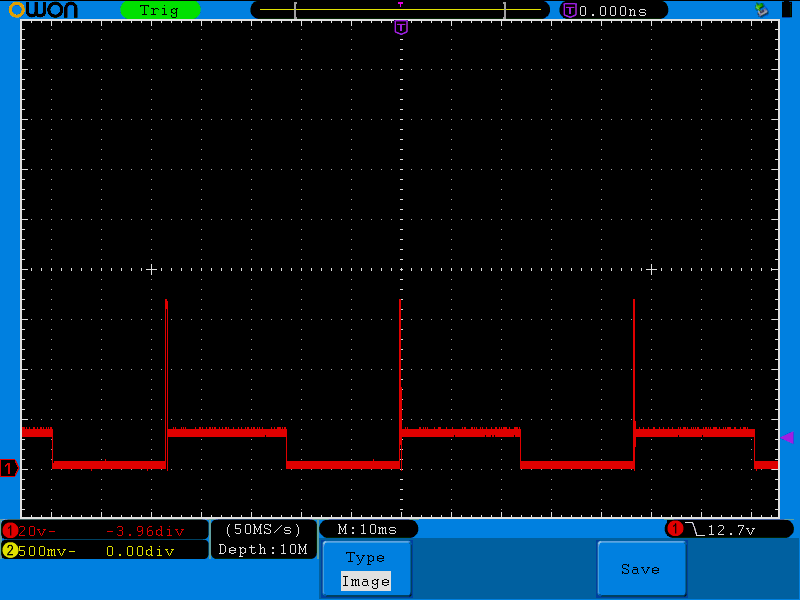This screenshot has height=600, width=800.
Task: Toggle Image as the save type
Action: (366, 580)
